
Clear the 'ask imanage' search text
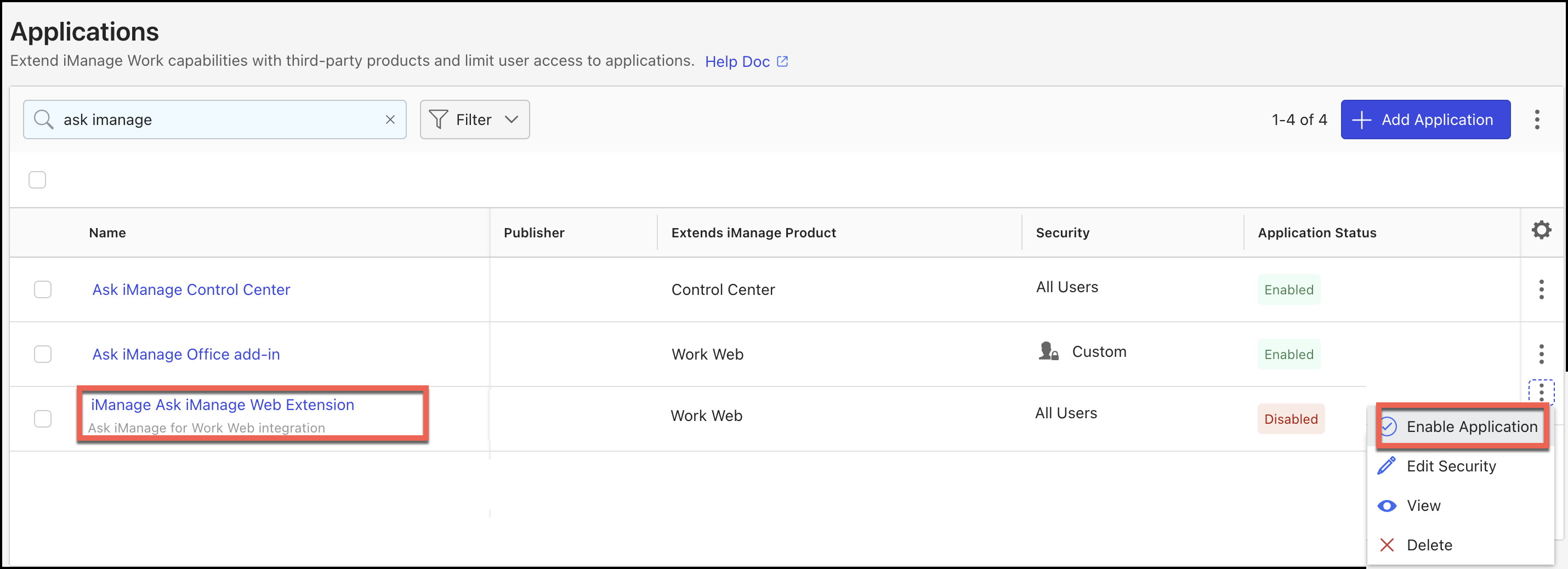pos(390,120)
